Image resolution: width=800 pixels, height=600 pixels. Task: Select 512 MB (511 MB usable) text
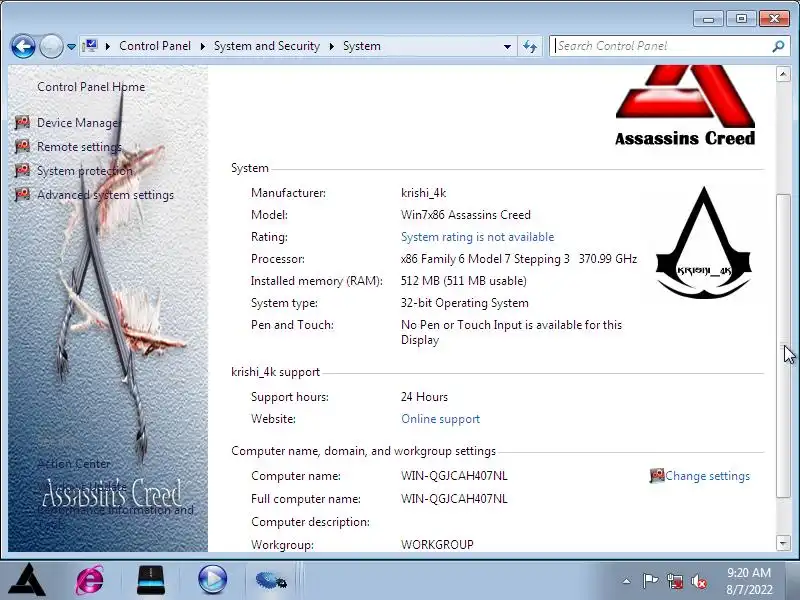pyautogui.click(x=464, y=281)
